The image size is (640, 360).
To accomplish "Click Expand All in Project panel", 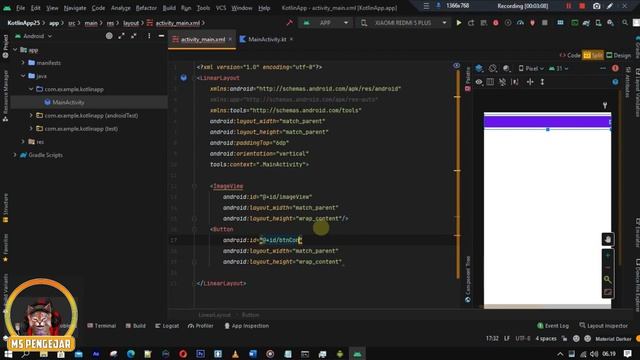I will click(x=121, y=36).
